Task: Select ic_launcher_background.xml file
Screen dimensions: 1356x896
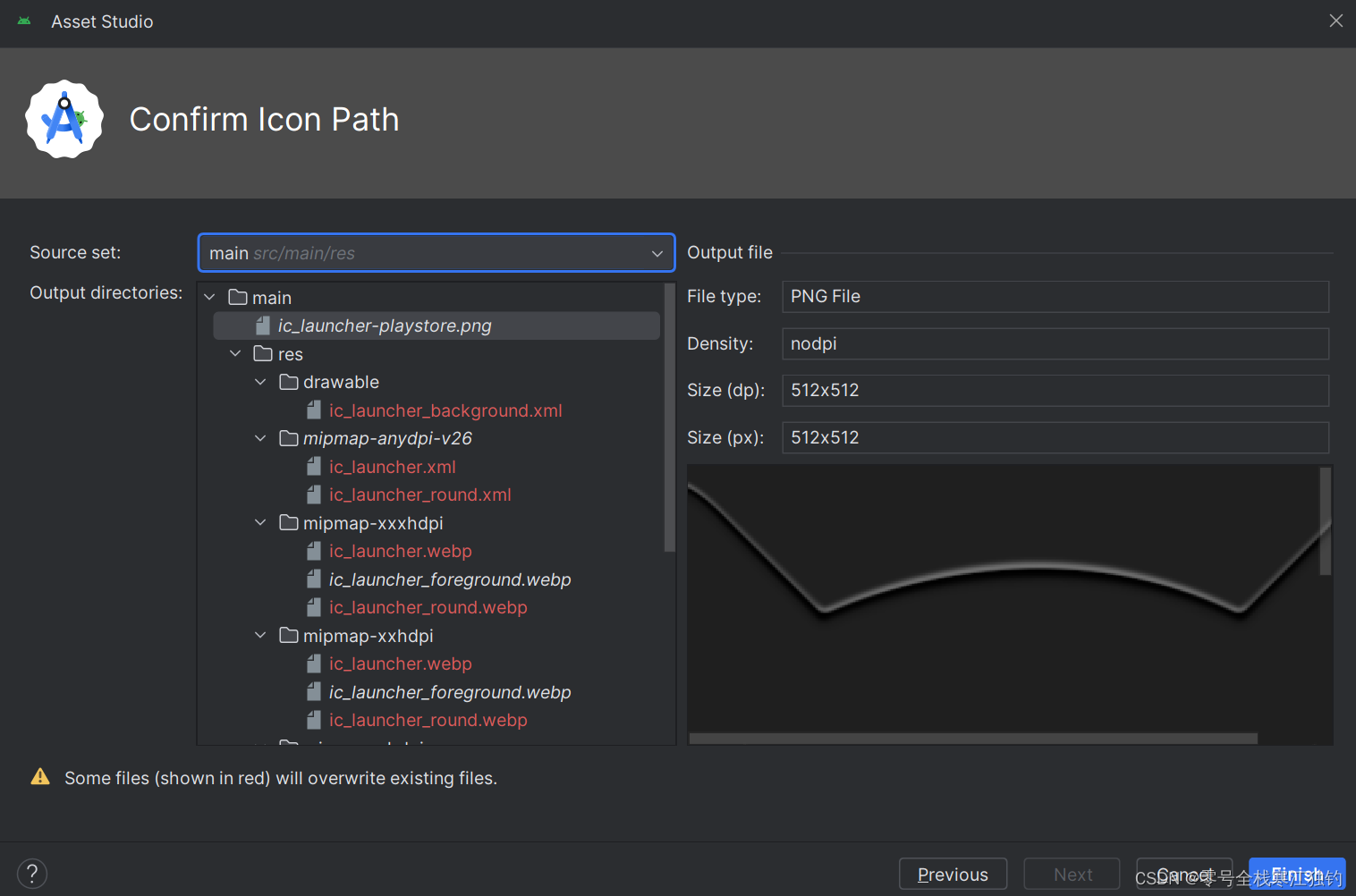Action: coord(445,410)
